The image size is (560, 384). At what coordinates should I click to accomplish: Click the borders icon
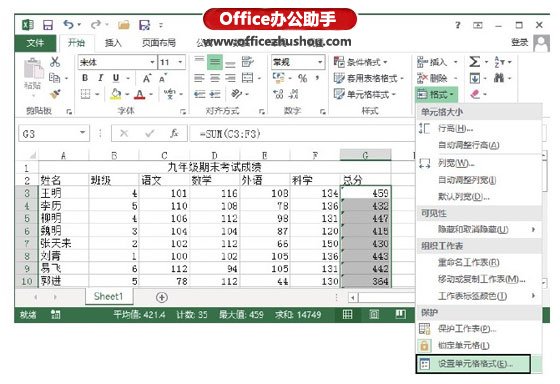[85, 94]
